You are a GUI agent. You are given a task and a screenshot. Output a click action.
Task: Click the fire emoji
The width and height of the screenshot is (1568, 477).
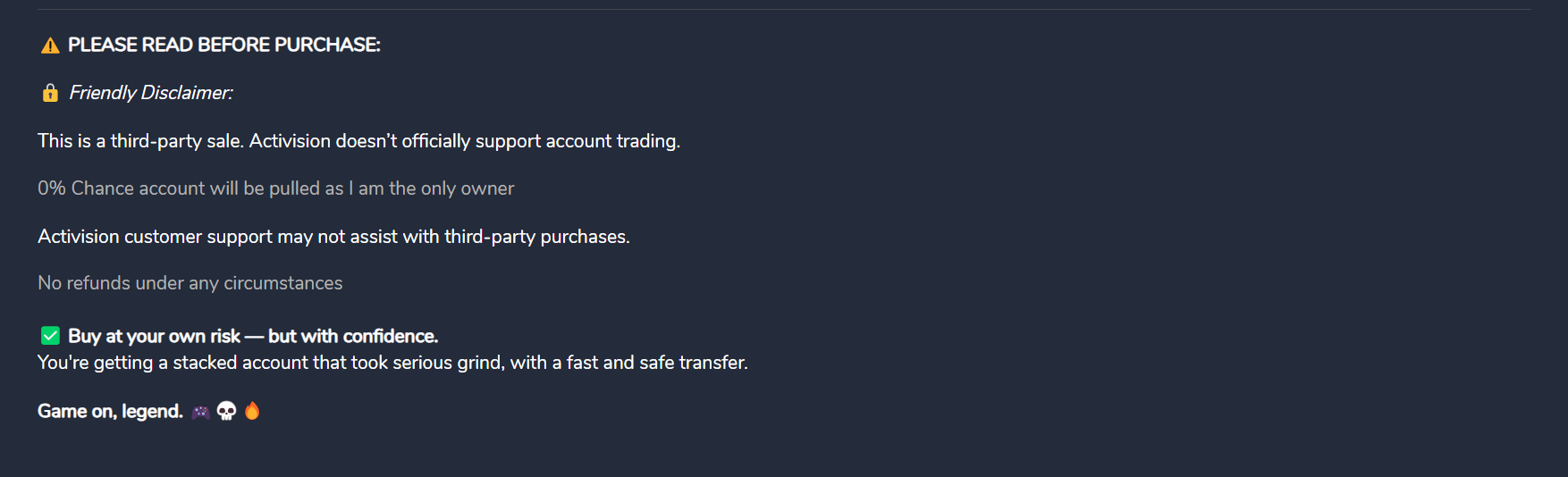point(252,411)
